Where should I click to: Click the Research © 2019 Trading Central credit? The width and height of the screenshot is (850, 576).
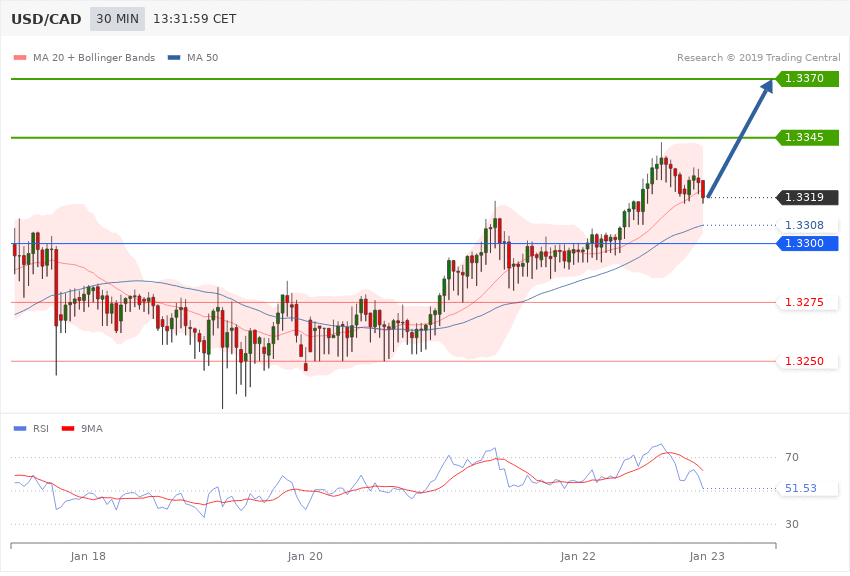[x=758, y=57]
